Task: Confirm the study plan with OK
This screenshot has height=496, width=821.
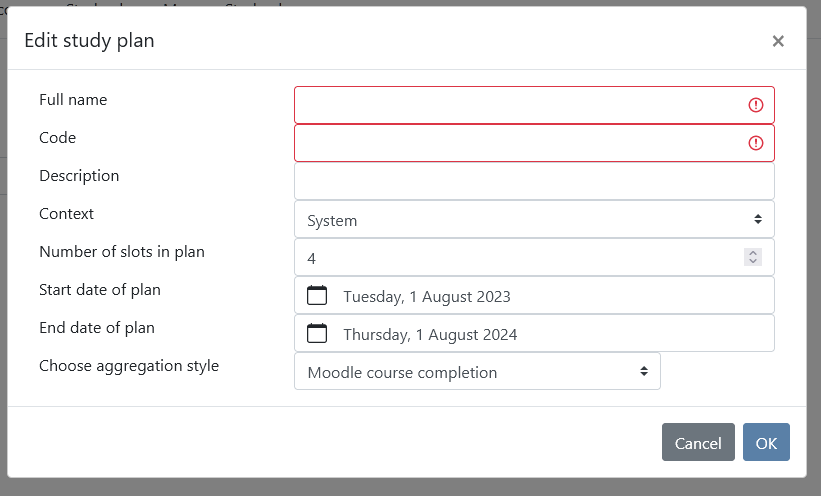Action: (766, 443)
